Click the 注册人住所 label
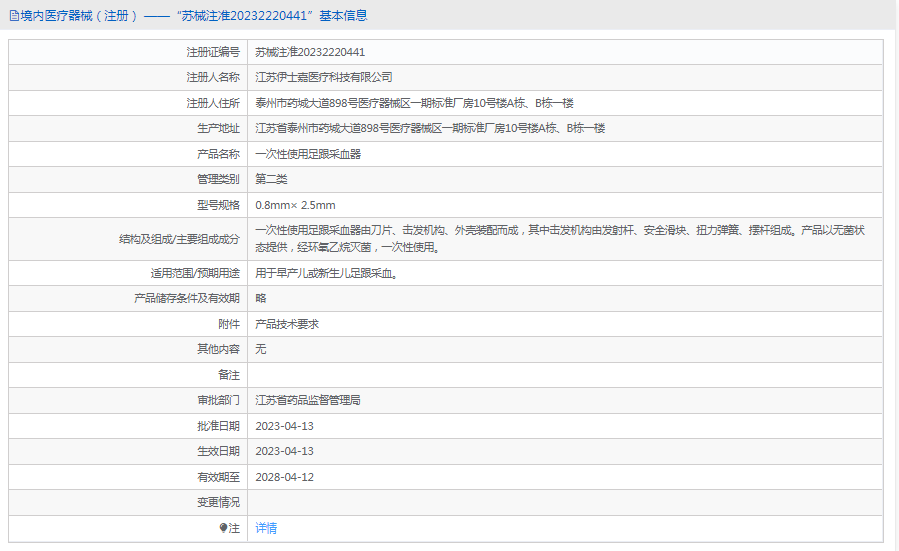 pyautogui.click(x=213, y=103)
